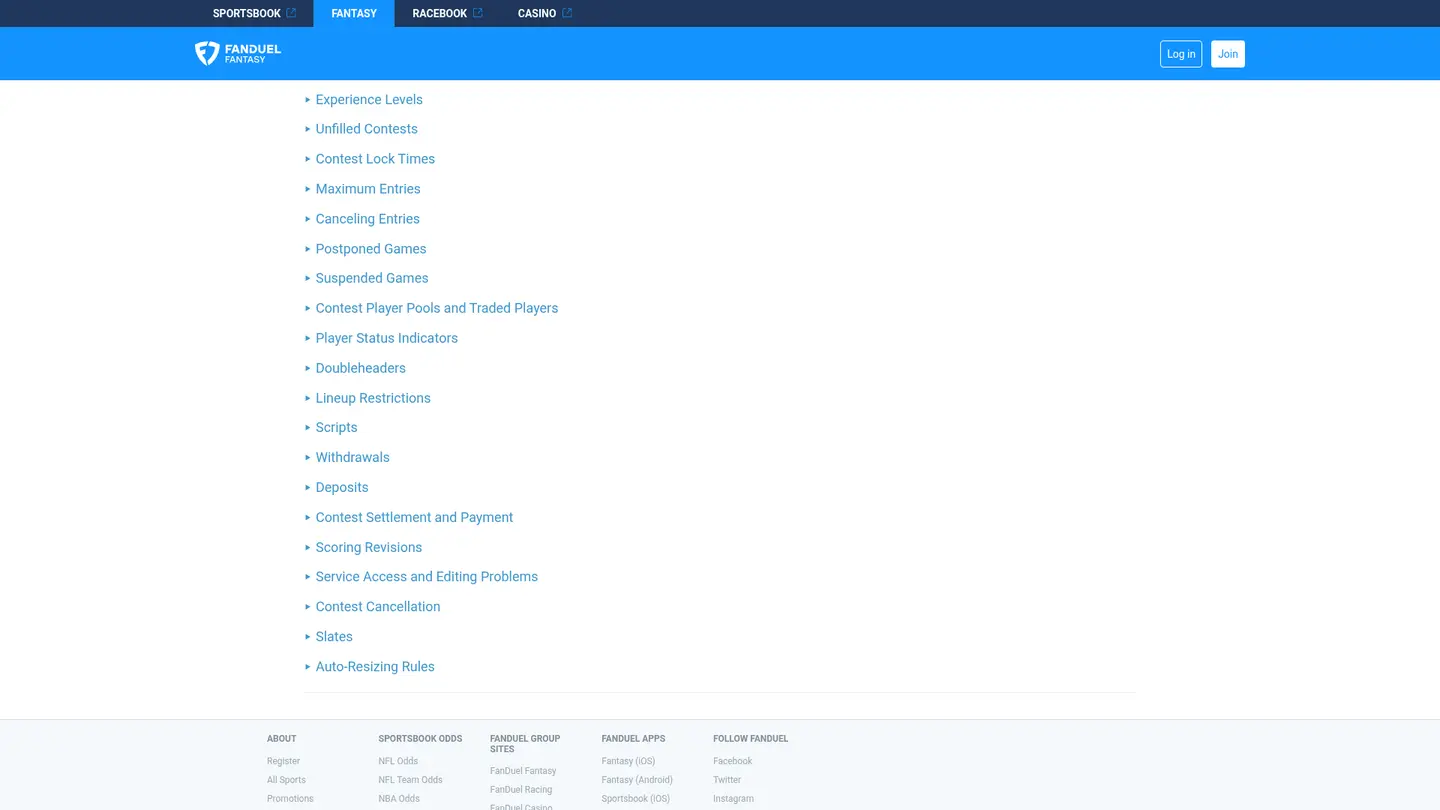Image resolution: width=1440 pixels, height=810 pixels.
Task: Expand the Deposits section
Action: click(x=342, y=487)
